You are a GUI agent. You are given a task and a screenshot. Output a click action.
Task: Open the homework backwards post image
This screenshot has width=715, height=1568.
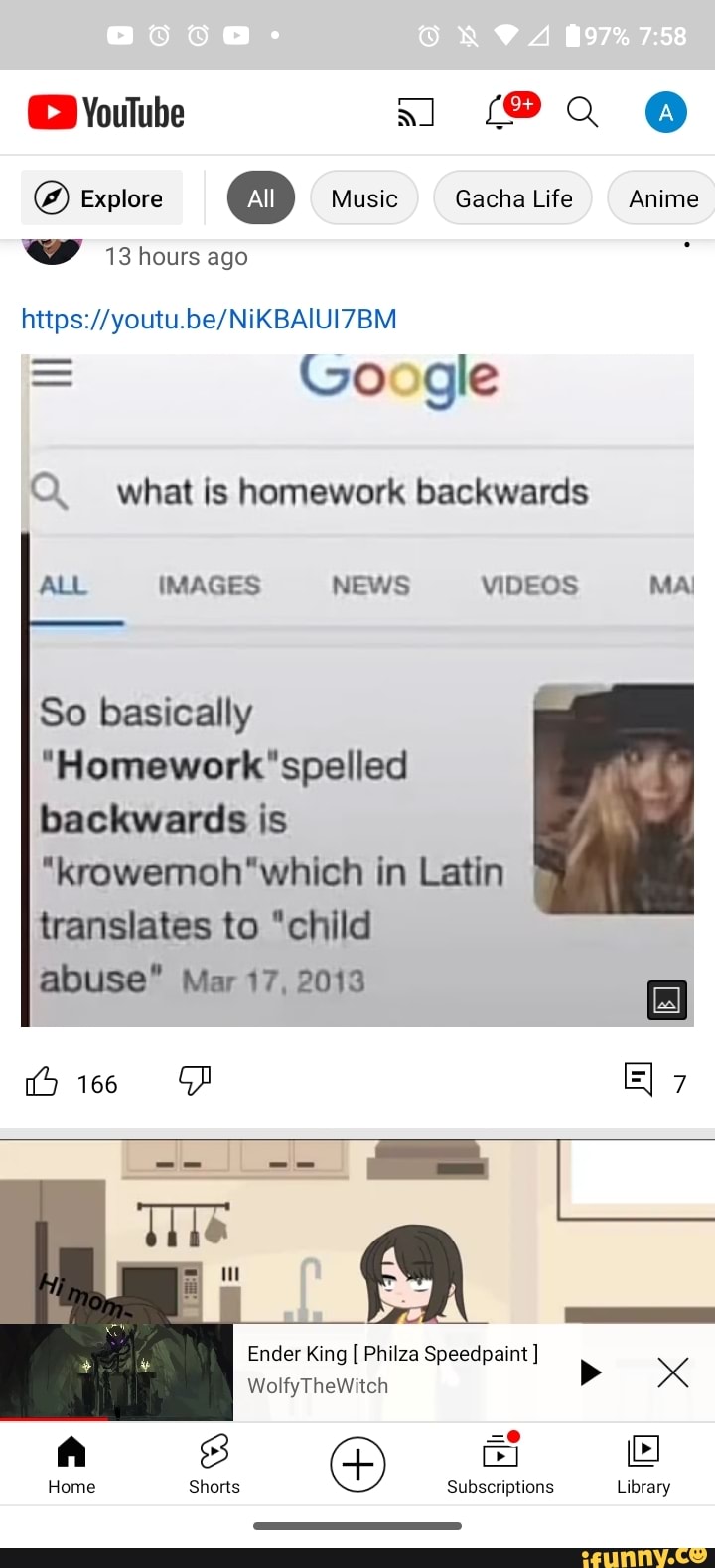click(357, 691)
